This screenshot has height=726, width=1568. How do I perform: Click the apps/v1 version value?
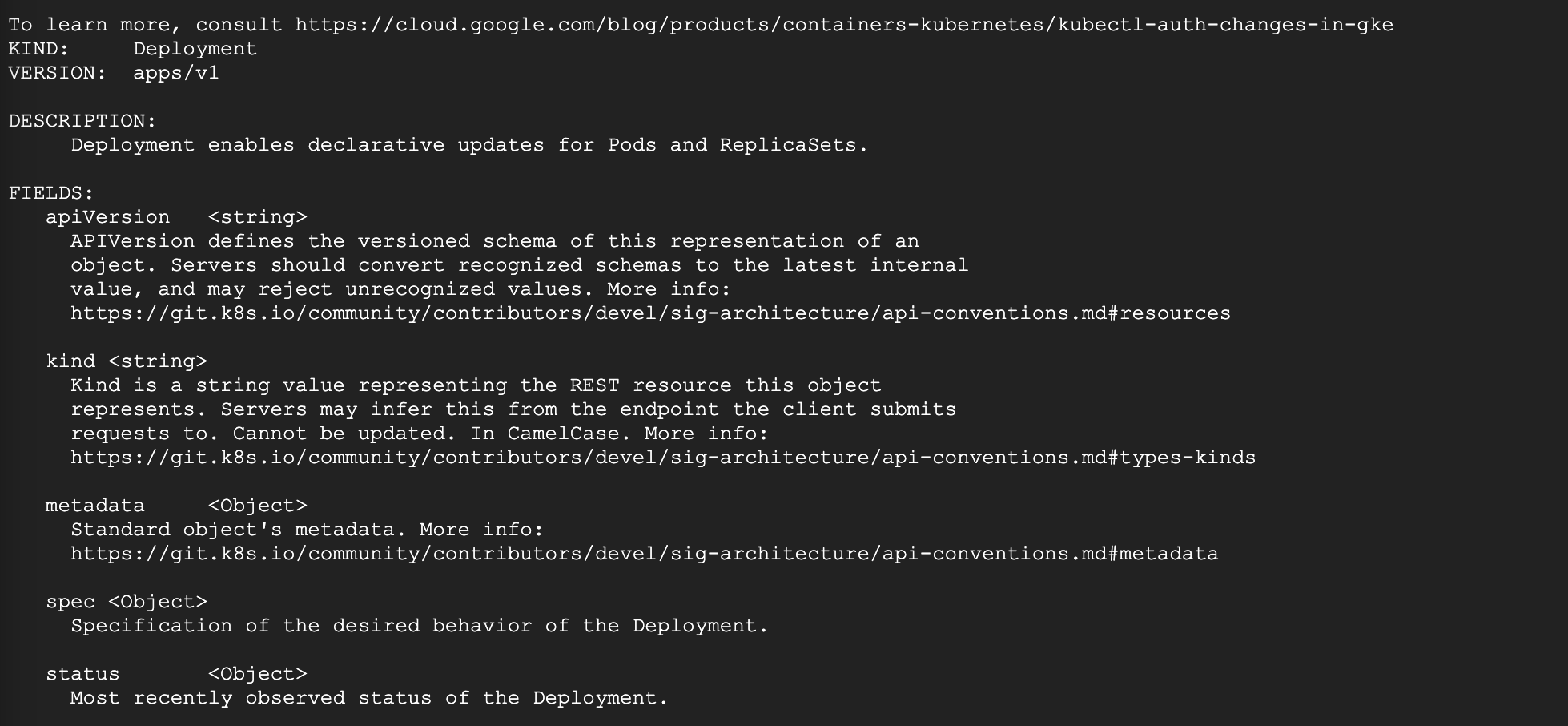pos(176,73)
